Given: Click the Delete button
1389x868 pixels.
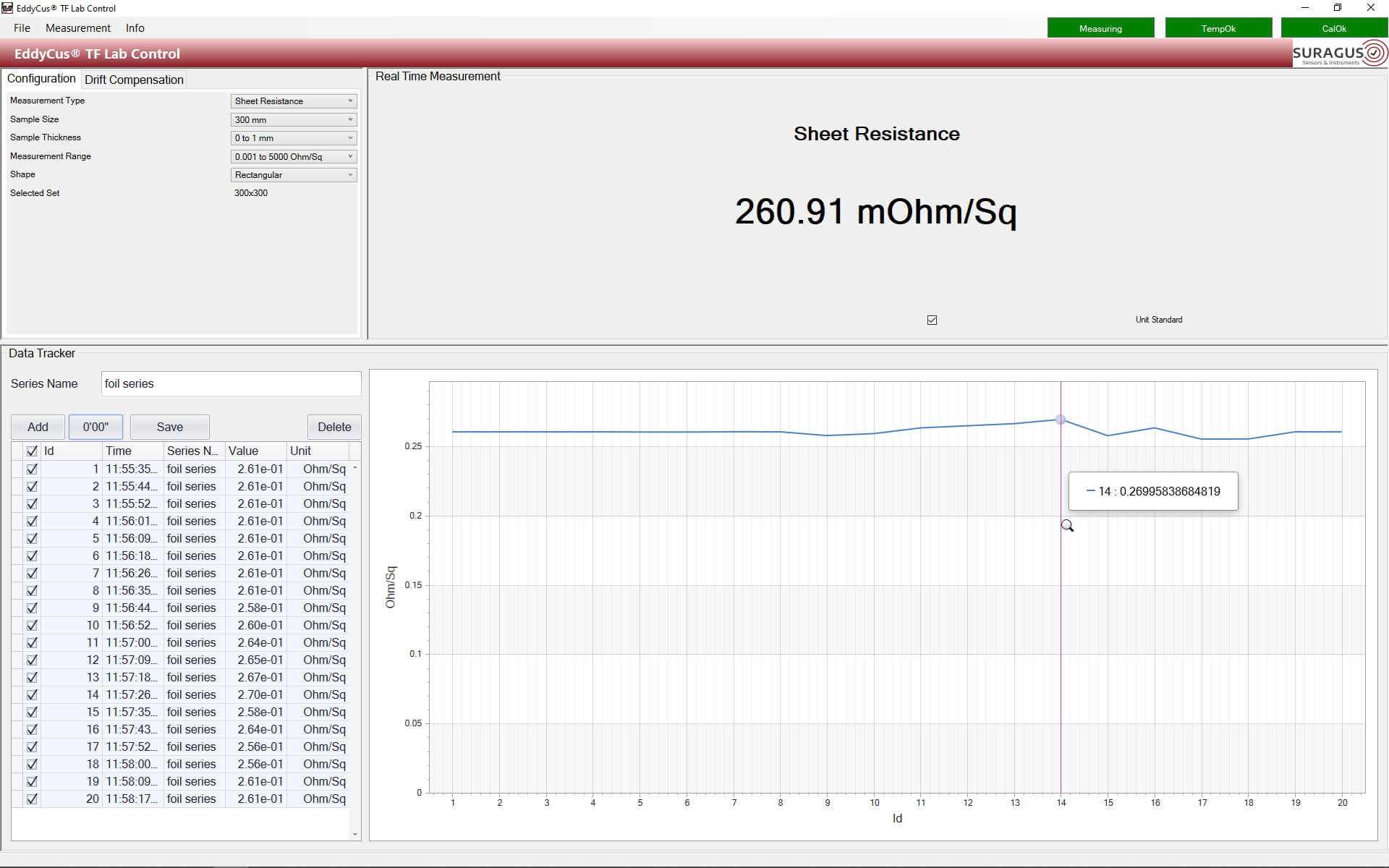Looking at the screenshot, I should point(334,427).
